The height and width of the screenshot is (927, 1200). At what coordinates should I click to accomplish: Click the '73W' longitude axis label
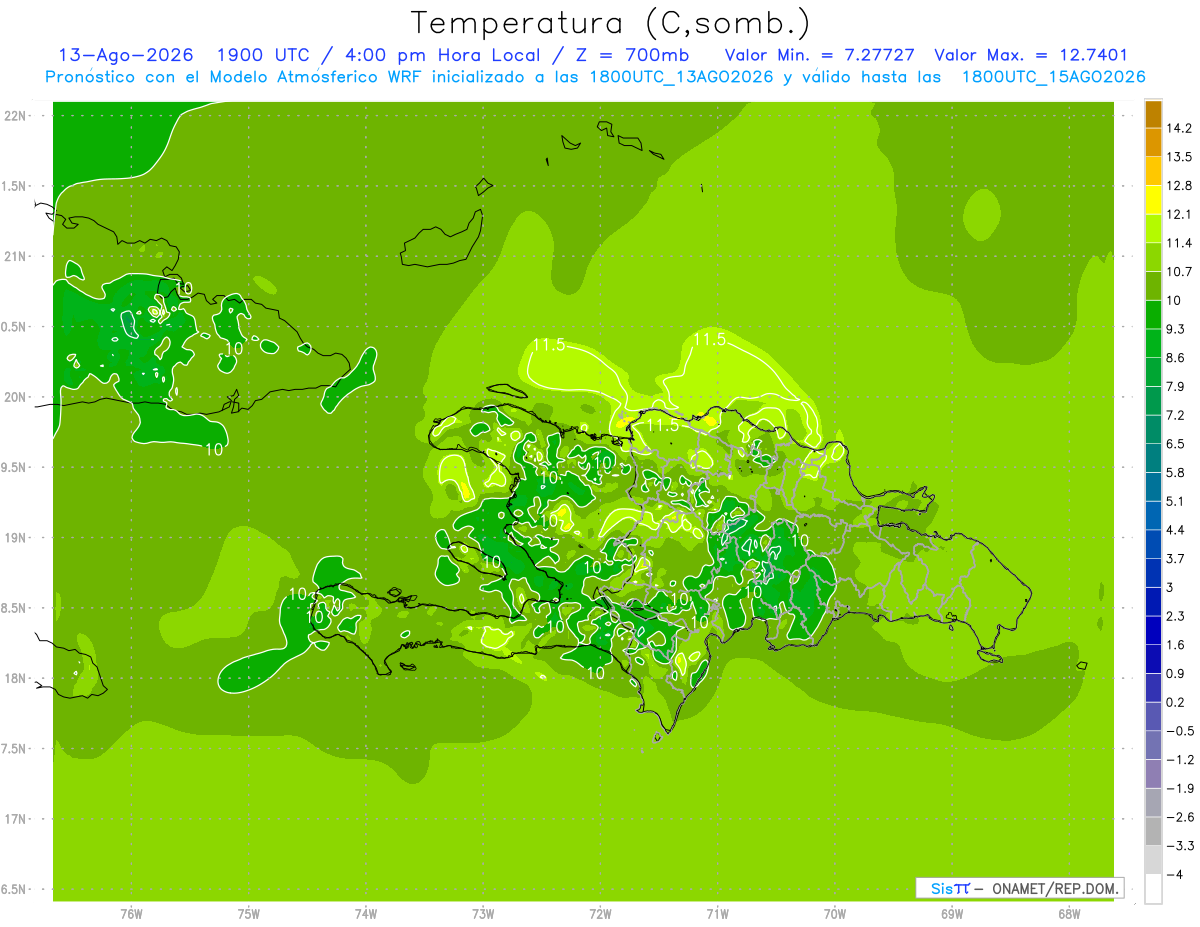[x=483, y=915]
